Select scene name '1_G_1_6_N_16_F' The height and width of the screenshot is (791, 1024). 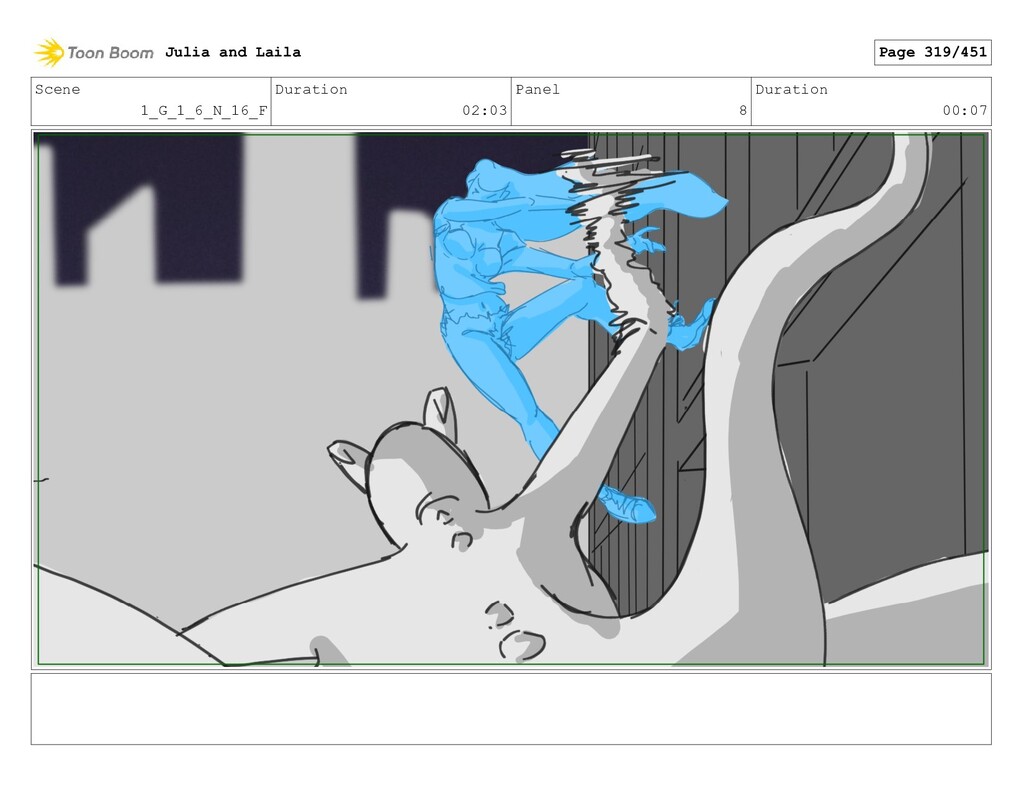[204, 110]
